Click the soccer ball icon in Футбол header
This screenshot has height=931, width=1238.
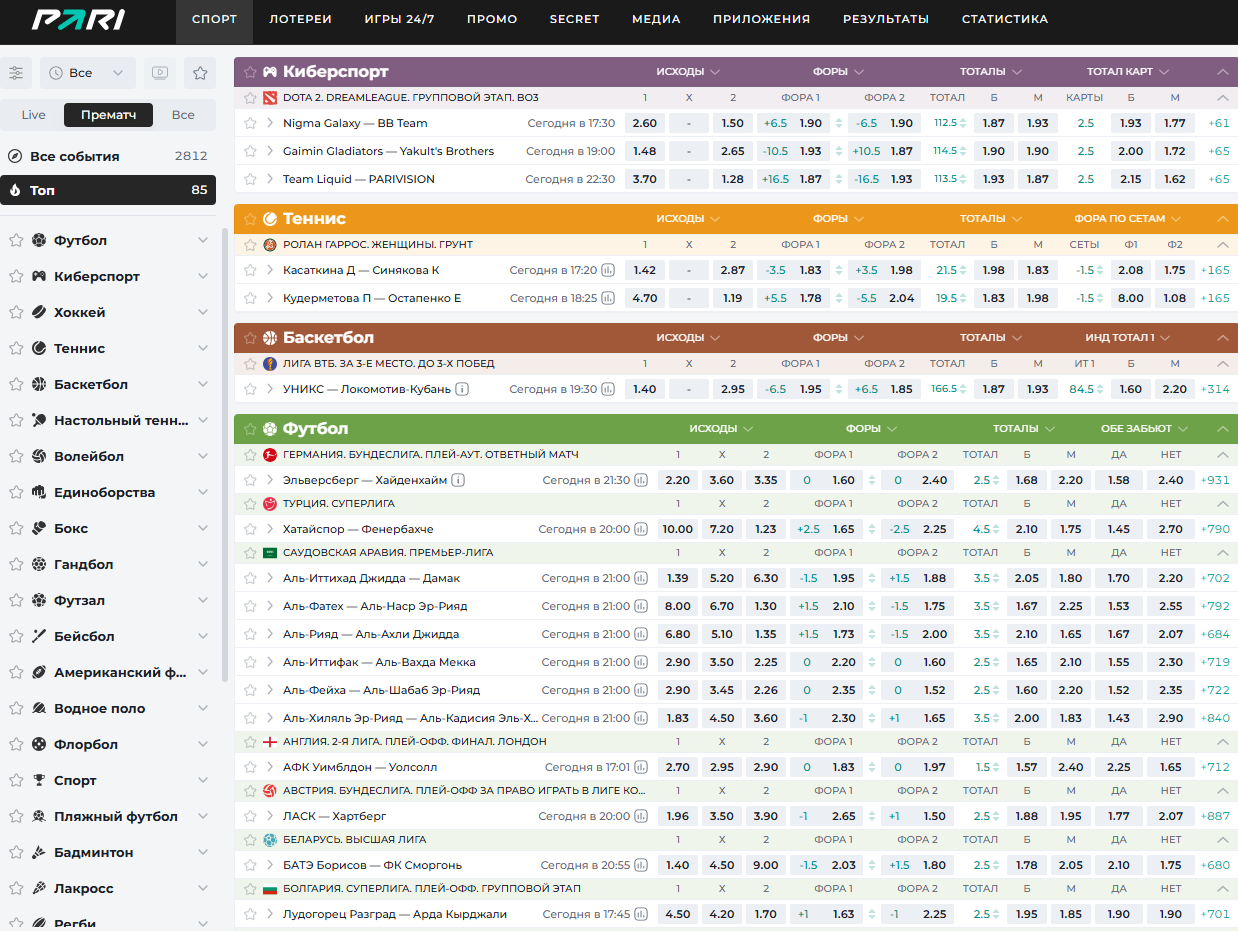pyautogui.click(x=270, y=428)
